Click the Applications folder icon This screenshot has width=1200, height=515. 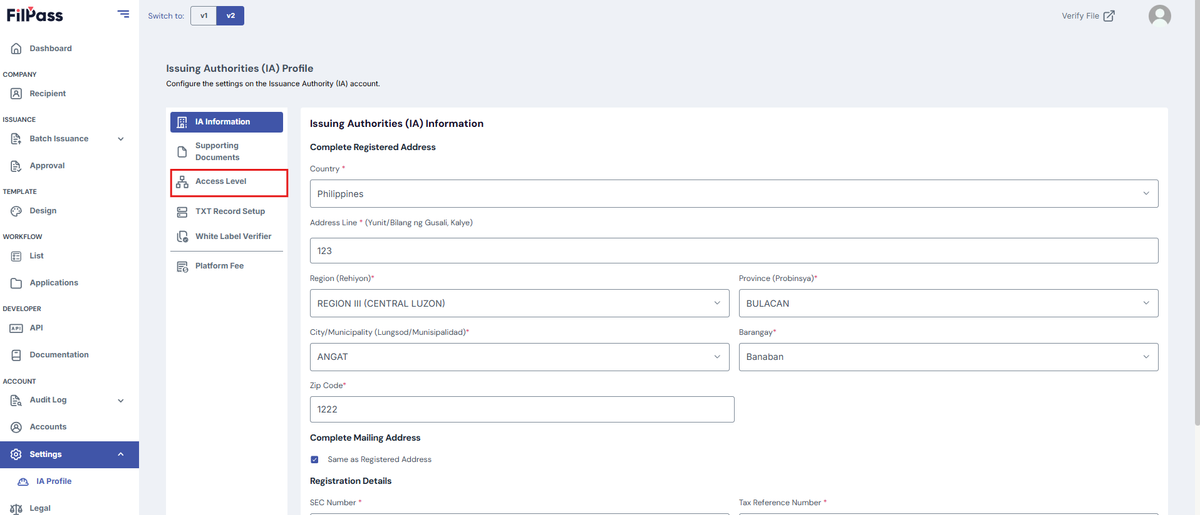(16, 282)
